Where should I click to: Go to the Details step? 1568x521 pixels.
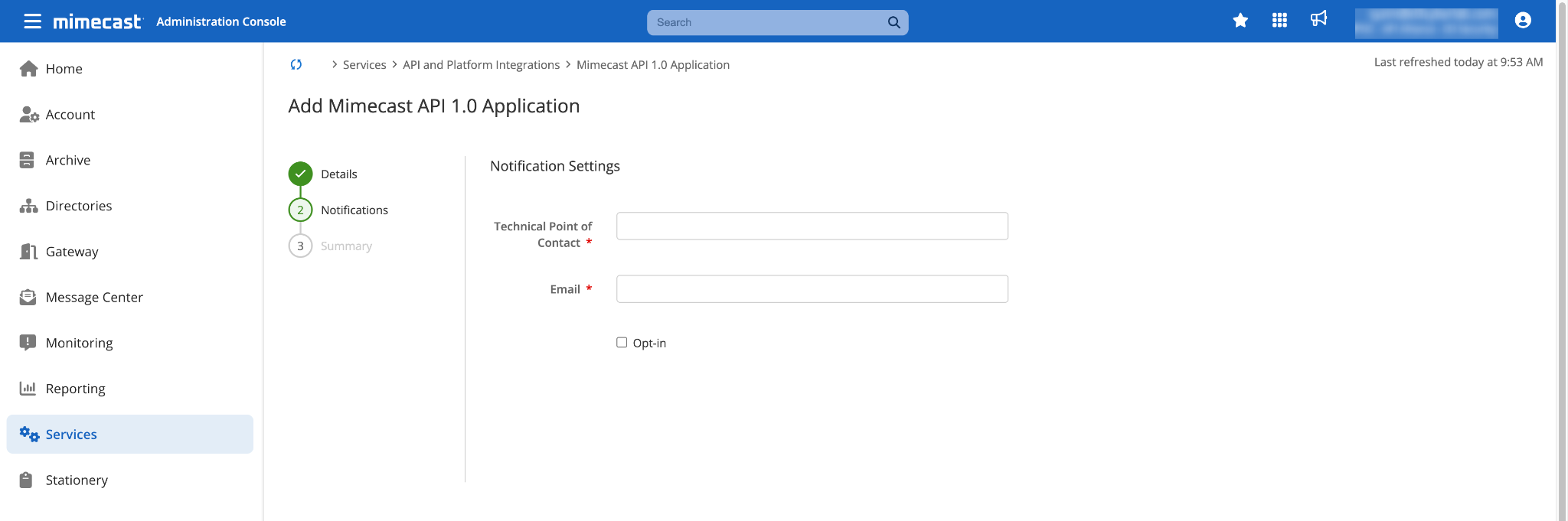click(x=338, y=174)
